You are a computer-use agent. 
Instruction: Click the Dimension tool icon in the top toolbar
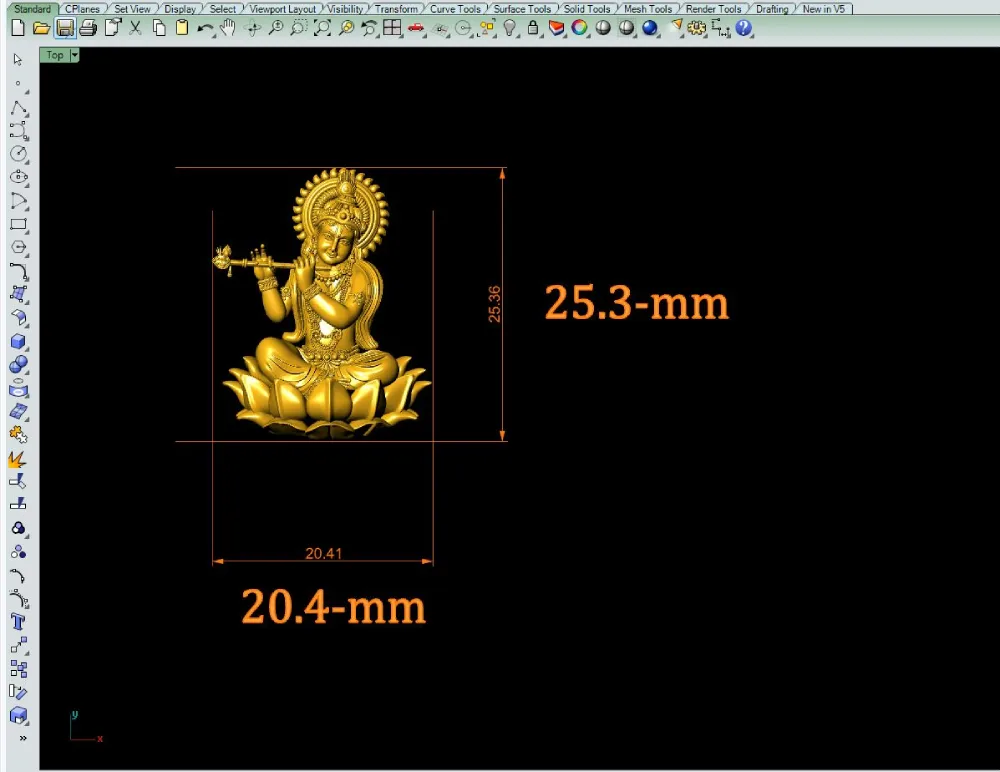coord(720,28)
